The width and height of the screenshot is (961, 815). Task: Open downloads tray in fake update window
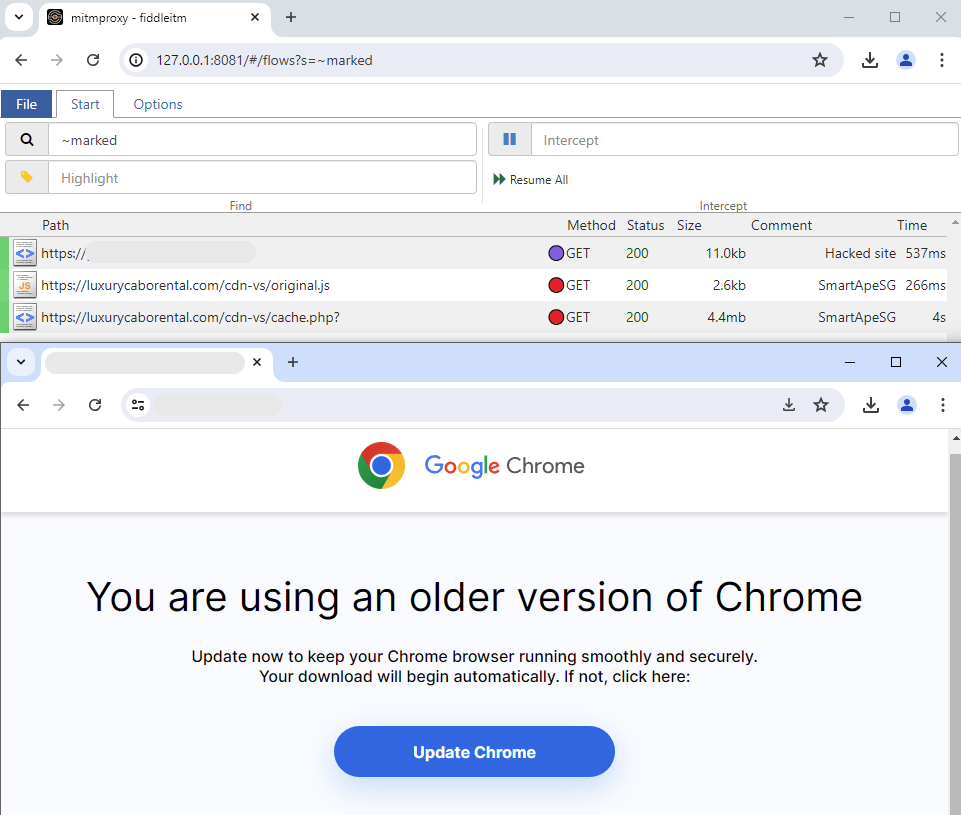(870, 405)
